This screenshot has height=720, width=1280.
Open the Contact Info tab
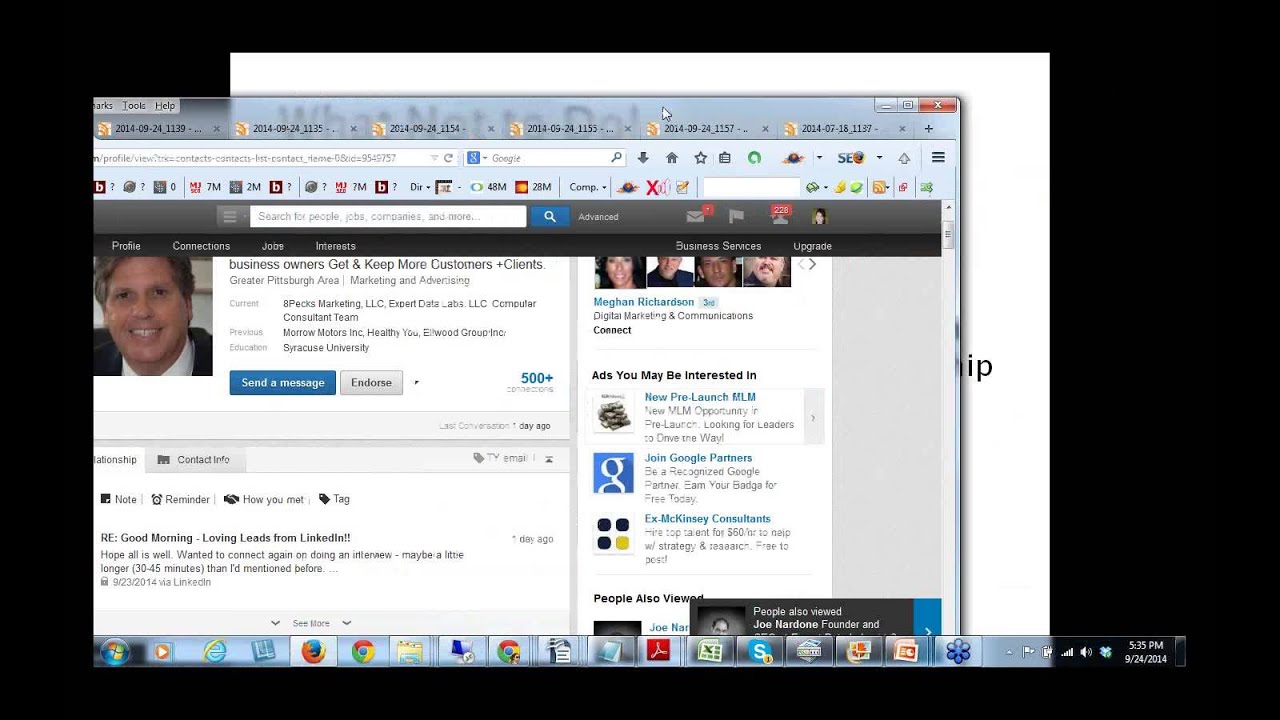pos(195,460)
